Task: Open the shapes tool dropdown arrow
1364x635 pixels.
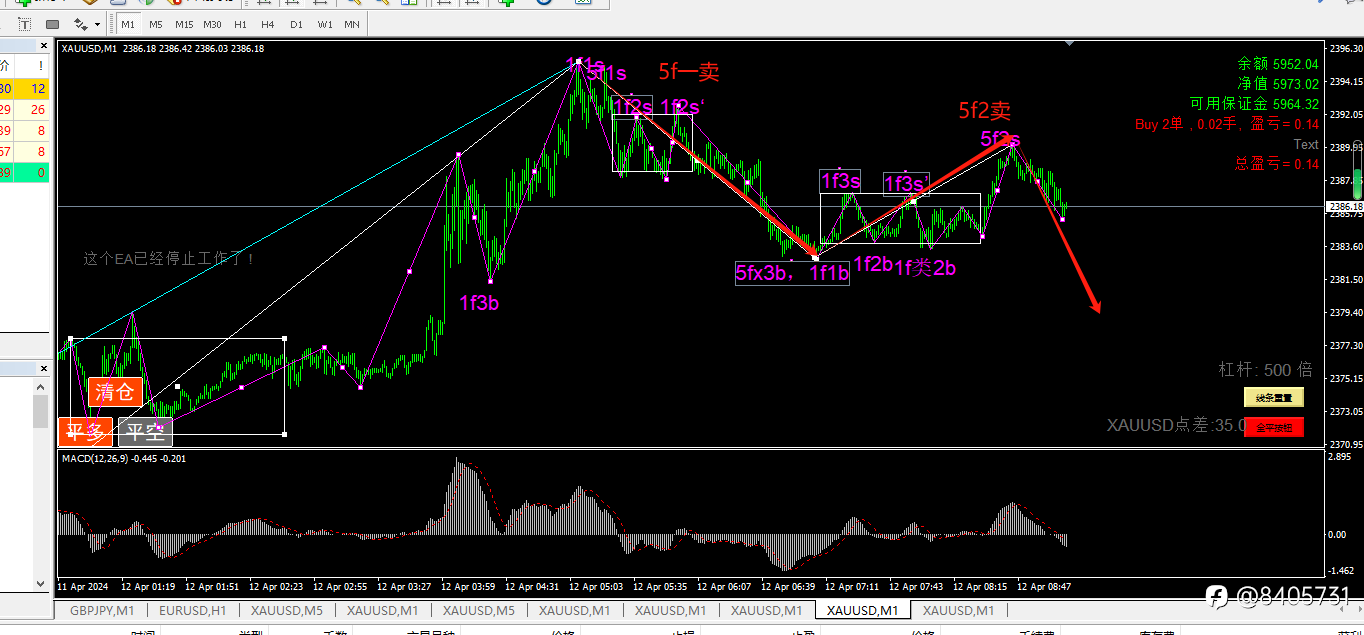Action: [96, 23]
